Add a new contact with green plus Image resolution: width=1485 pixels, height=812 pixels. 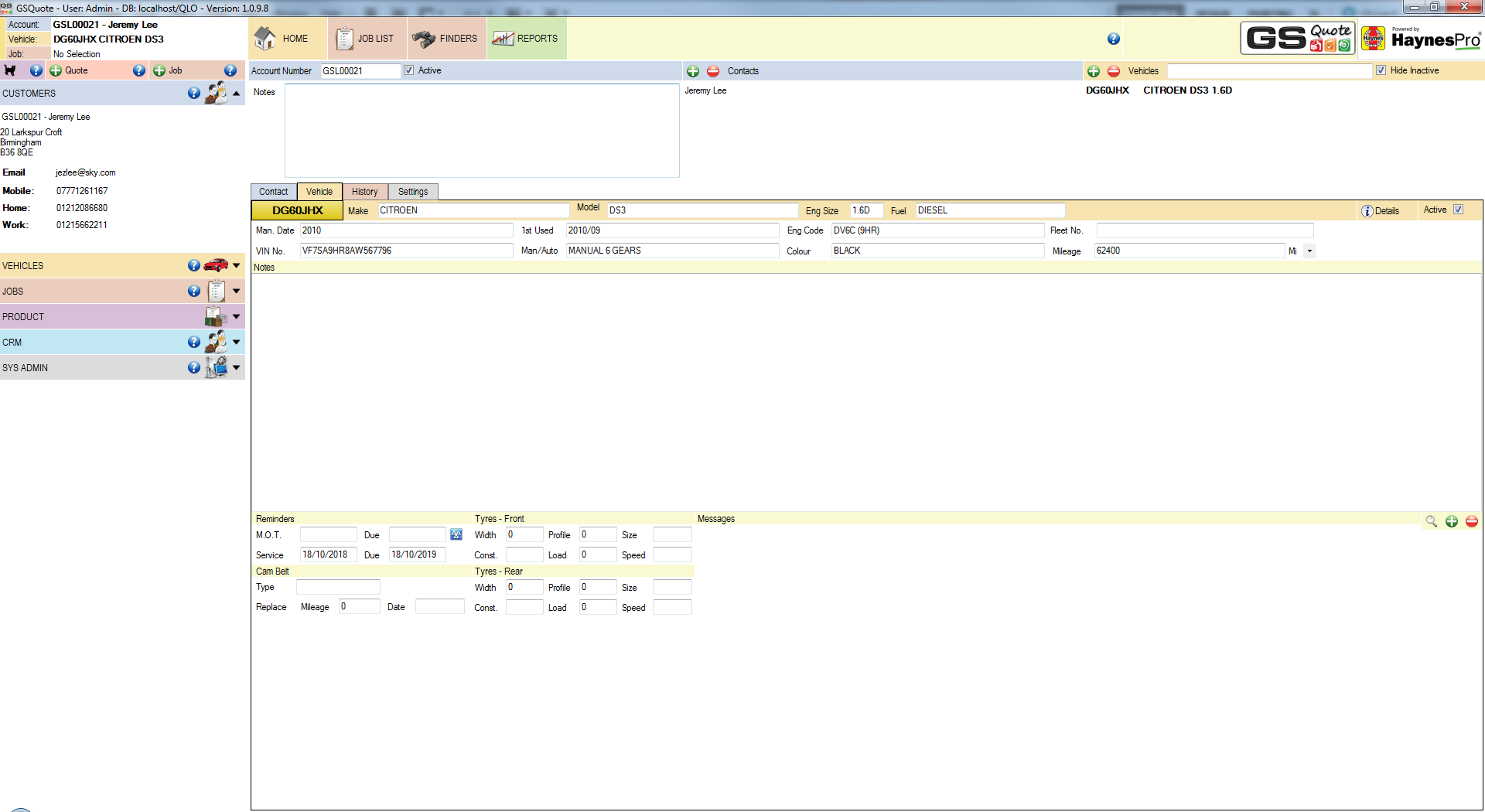coord(693,71)
